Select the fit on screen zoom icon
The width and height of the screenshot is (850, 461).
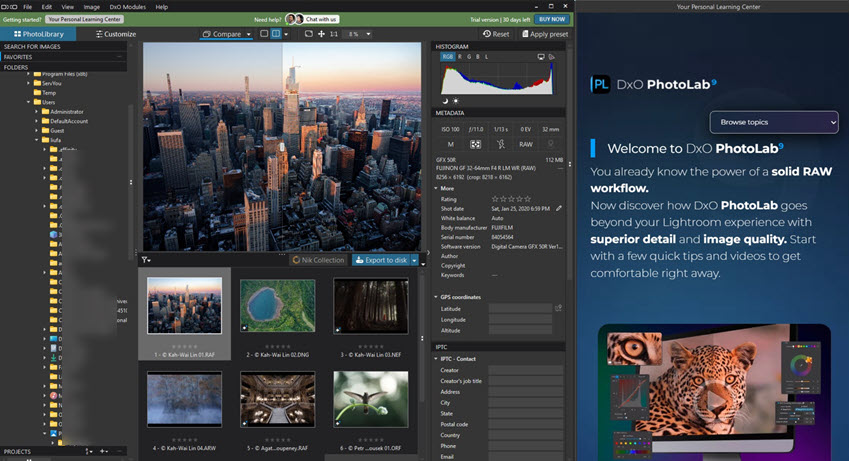[x=308, y=34]
